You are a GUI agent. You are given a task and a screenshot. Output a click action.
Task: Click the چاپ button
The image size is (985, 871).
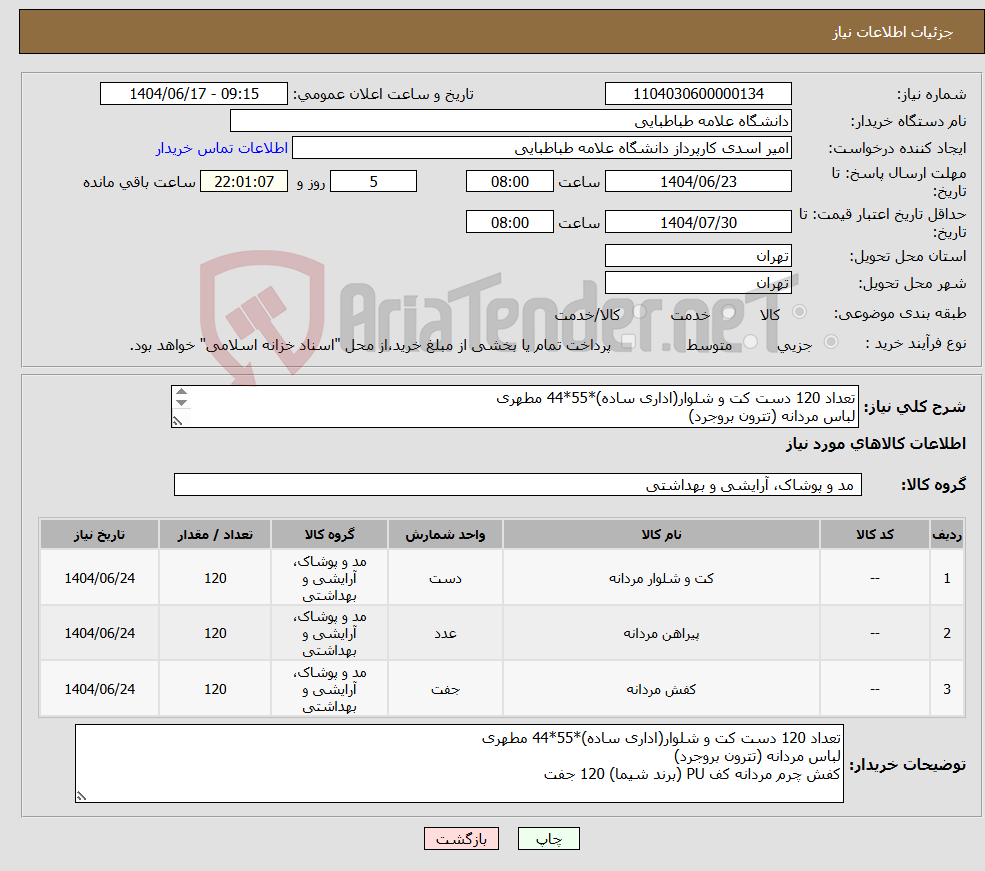click(x=548, y=839)
